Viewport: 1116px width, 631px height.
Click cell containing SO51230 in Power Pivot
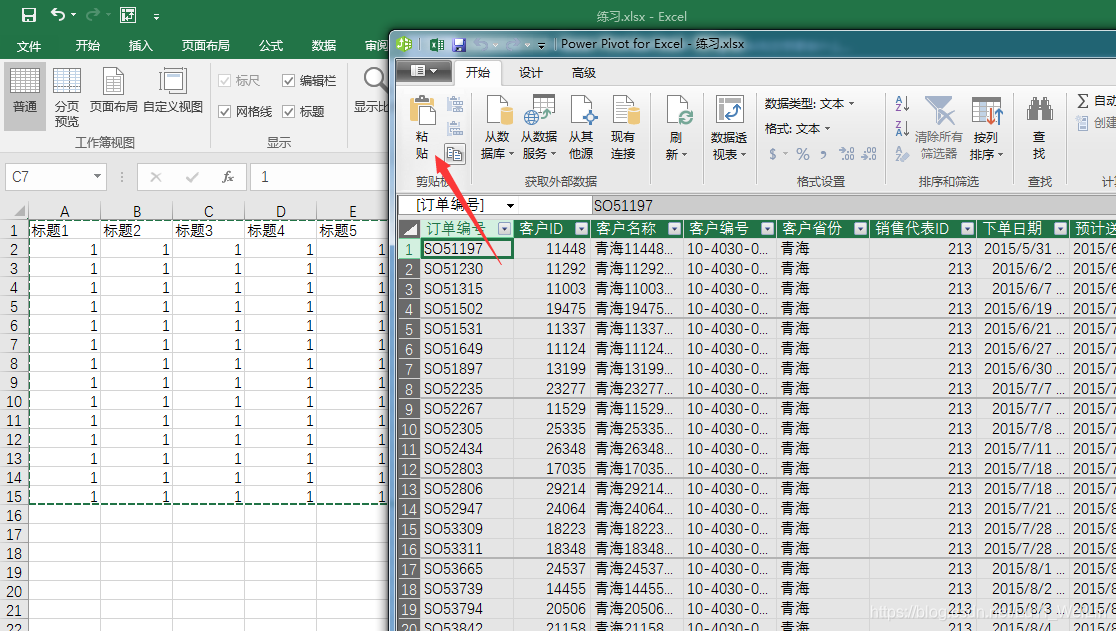coord(467,269)
